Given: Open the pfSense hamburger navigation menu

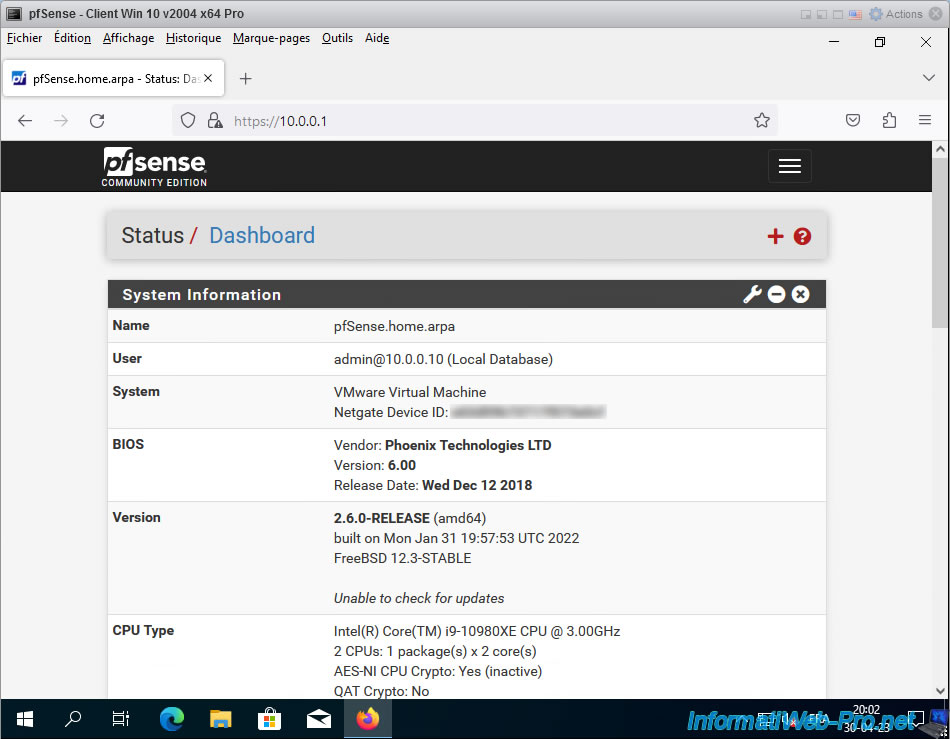Looking at the screenshot, I should tap(789, 165).
